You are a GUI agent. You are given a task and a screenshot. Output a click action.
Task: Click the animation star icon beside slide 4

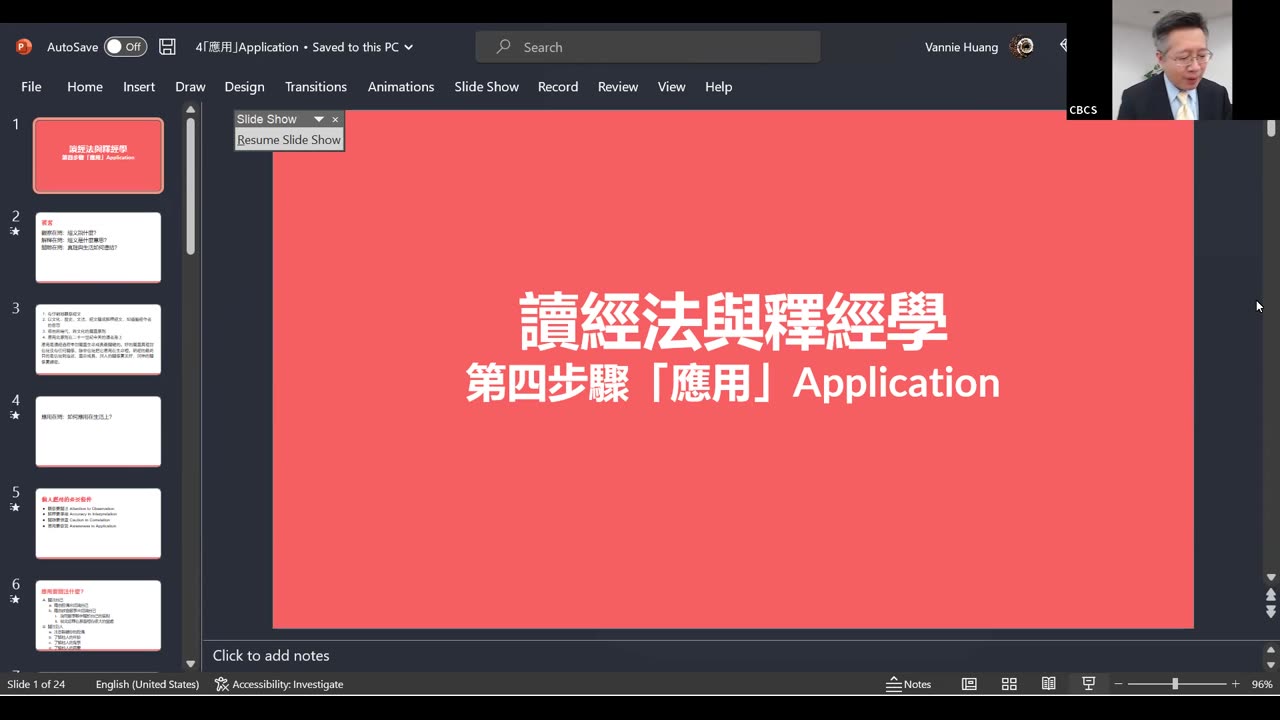15,415
